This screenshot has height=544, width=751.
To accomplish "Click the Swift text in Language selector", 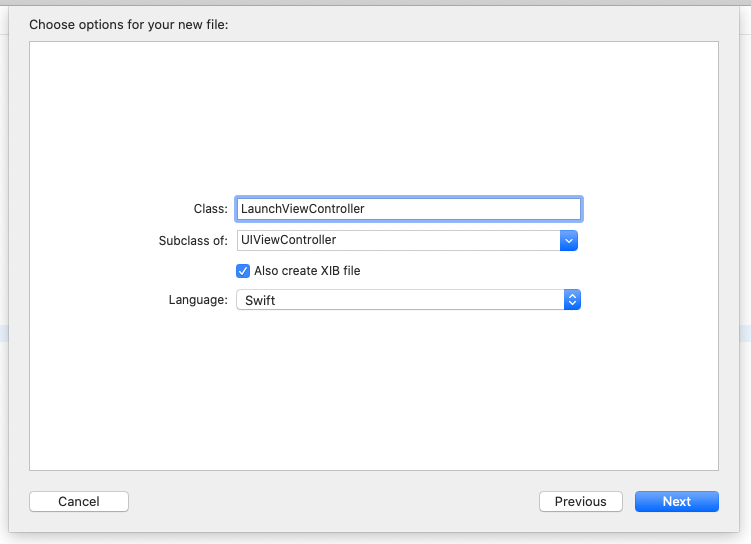I will tap(260, 300).
